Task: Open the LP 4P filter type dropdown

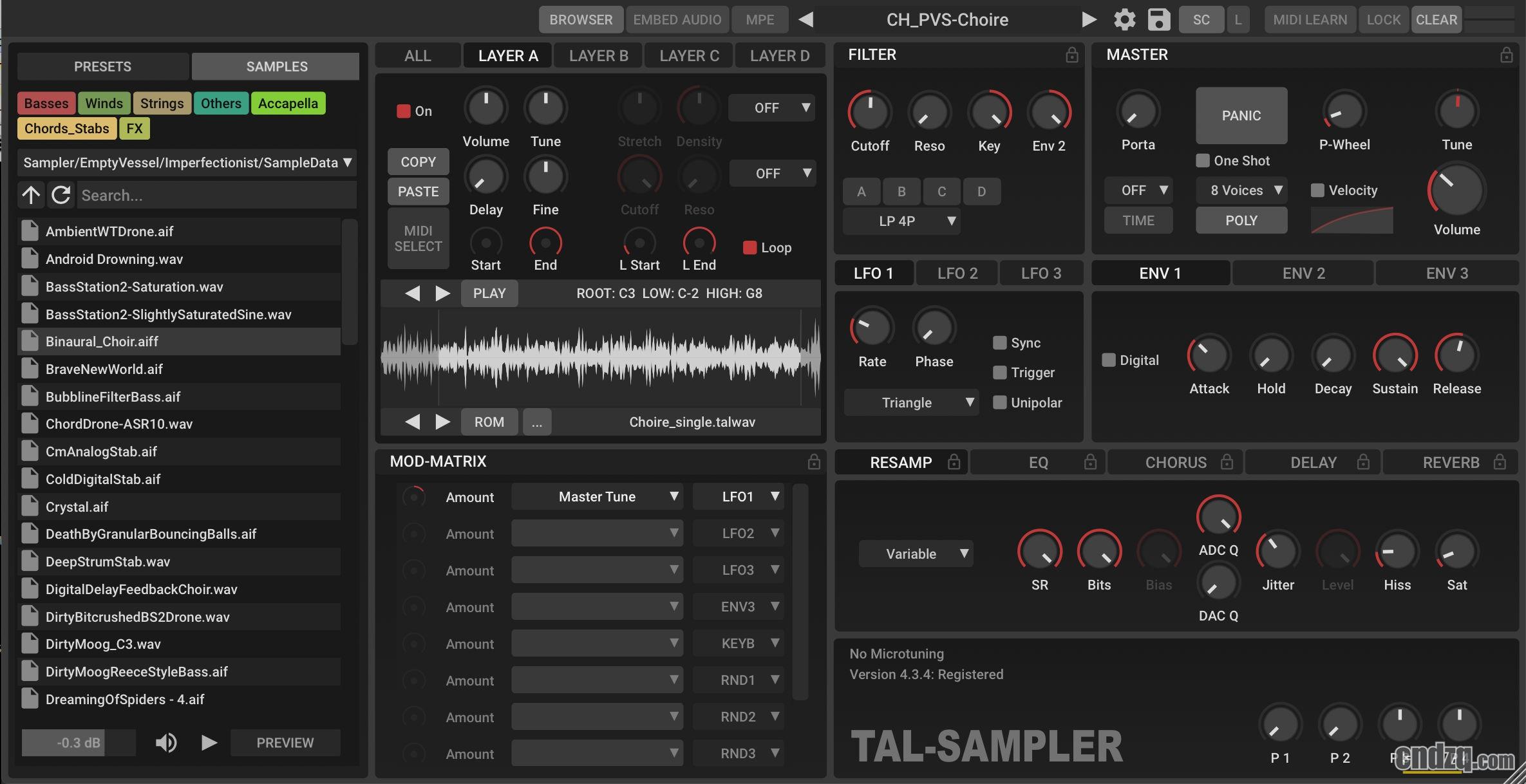Action: click(901, 221)
